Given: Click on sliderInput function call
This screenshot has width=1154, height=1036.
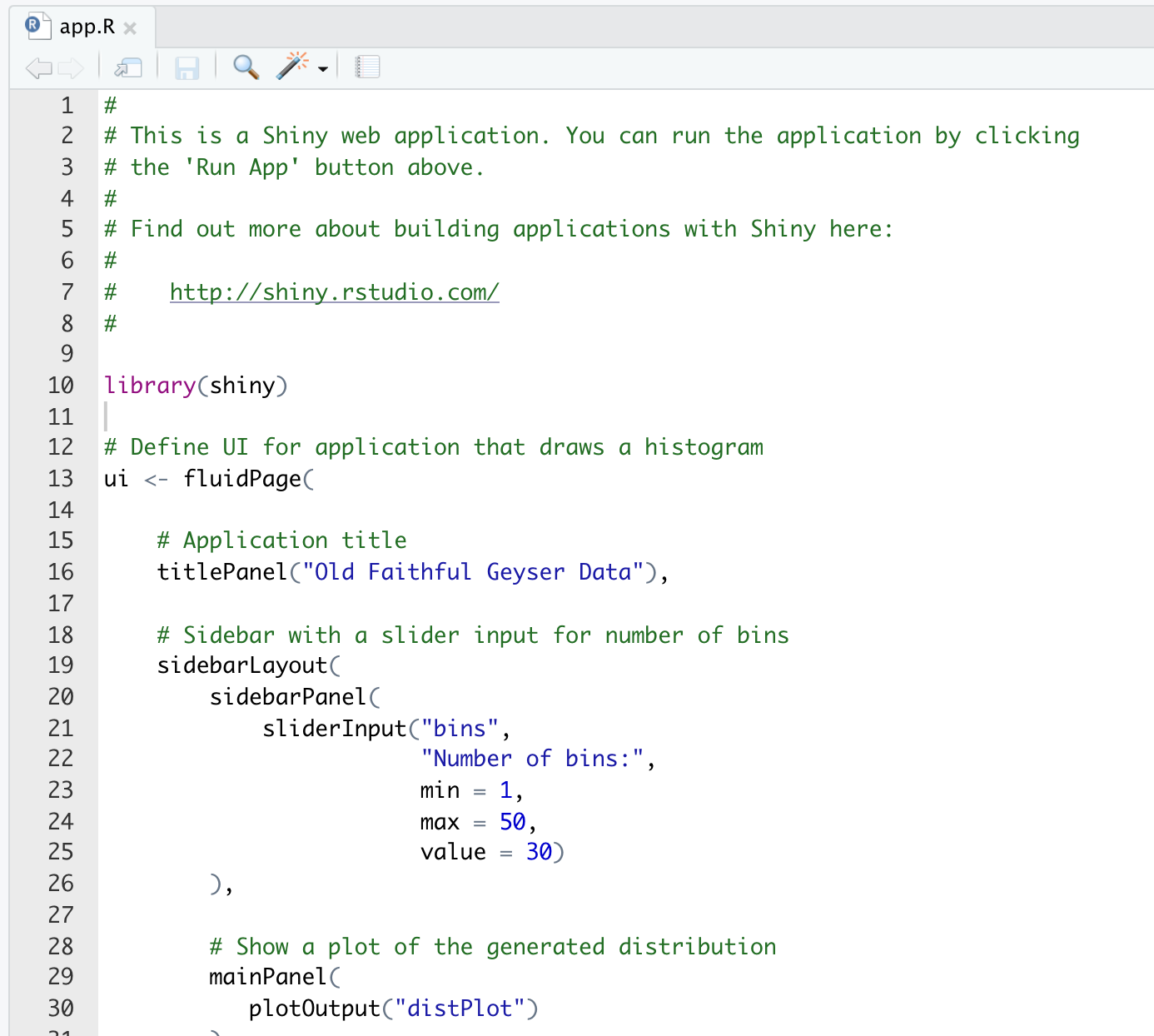Looking at the screenshot, I should pyautogui.click(x=334, y=729).
